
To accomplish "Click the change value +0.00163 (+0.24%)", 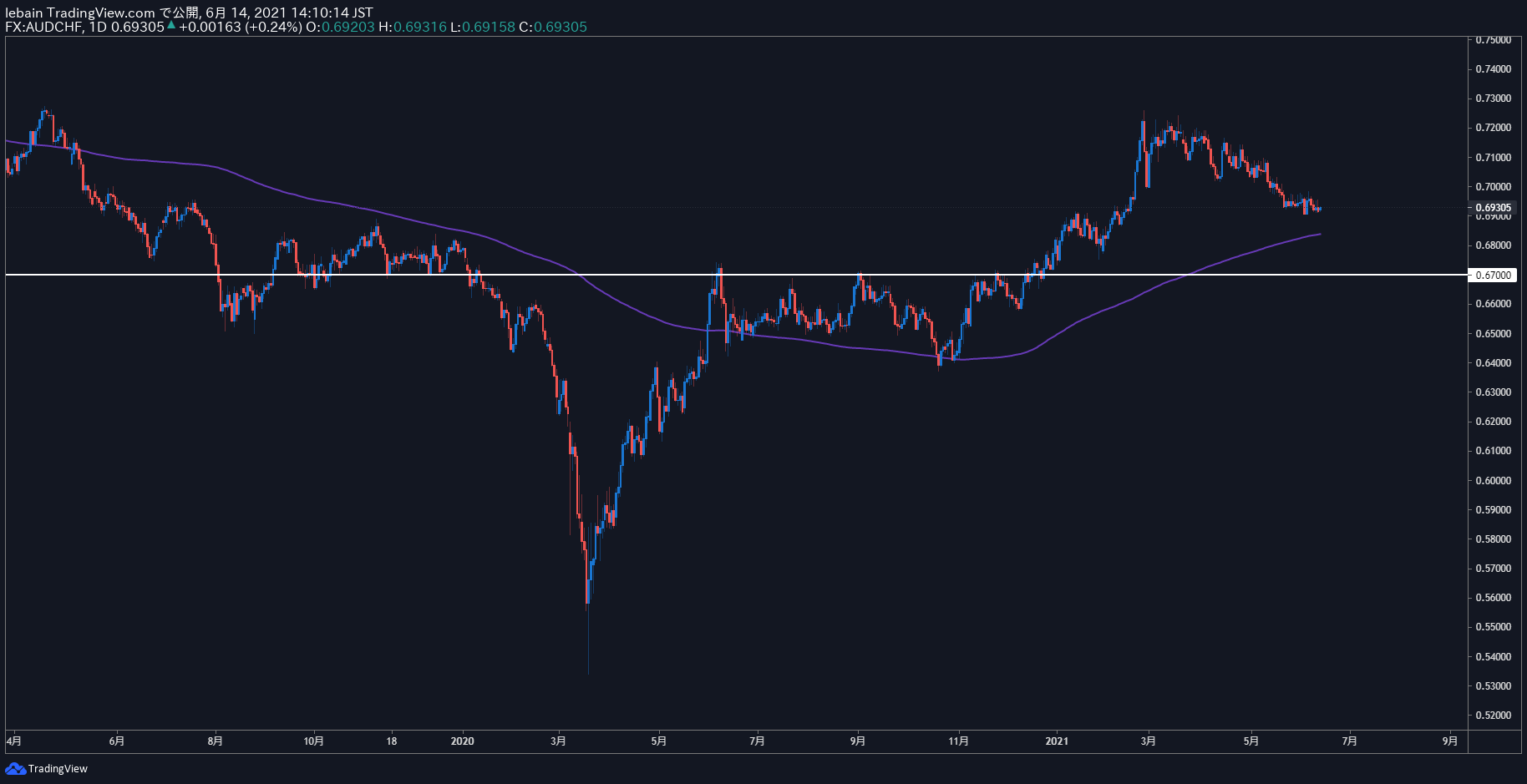I will click(x=241, y=27).
